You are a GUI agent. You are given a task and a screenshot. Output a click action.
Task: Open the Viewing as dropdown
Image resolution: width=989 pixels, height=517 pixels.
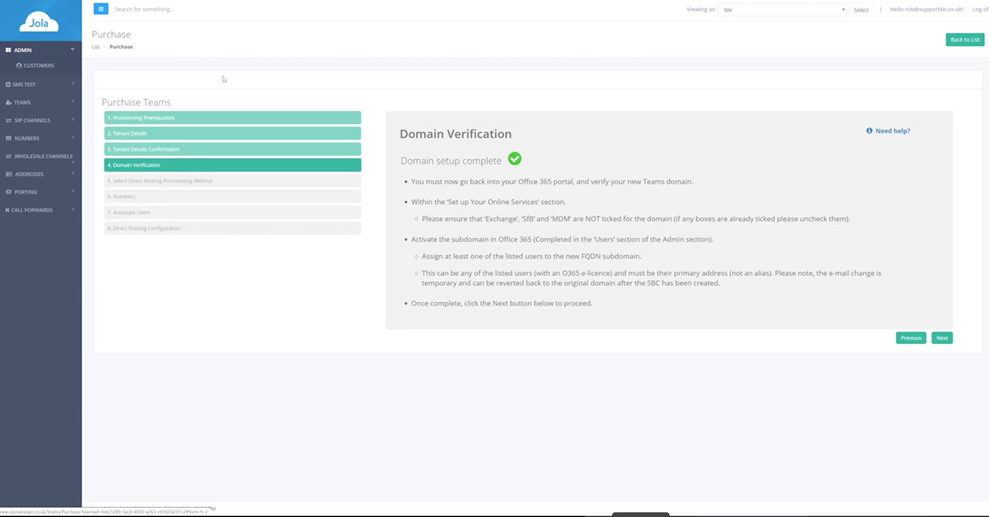tap(782, 9)
